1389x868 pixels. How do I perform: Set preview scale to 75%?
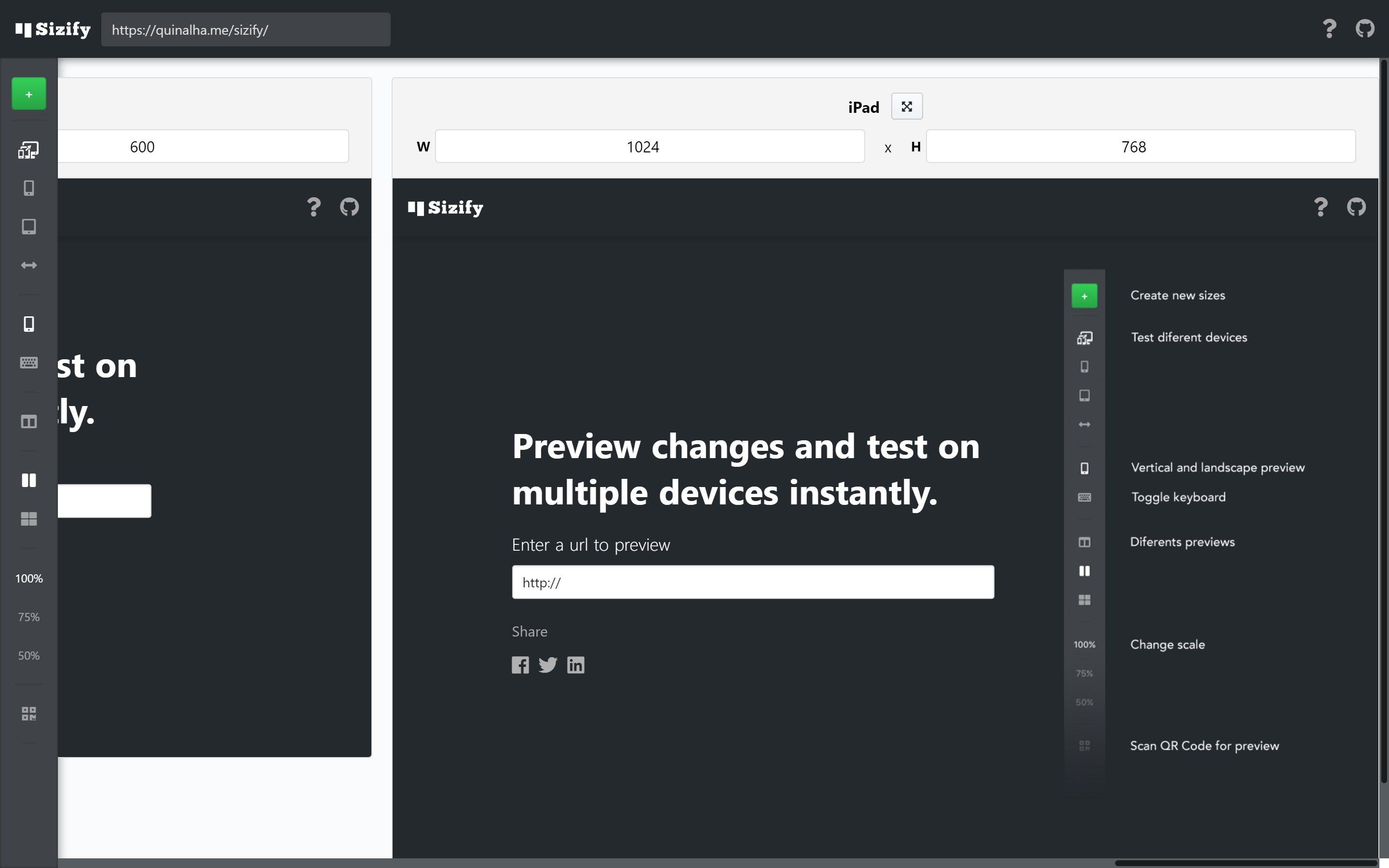pos(29,617)
